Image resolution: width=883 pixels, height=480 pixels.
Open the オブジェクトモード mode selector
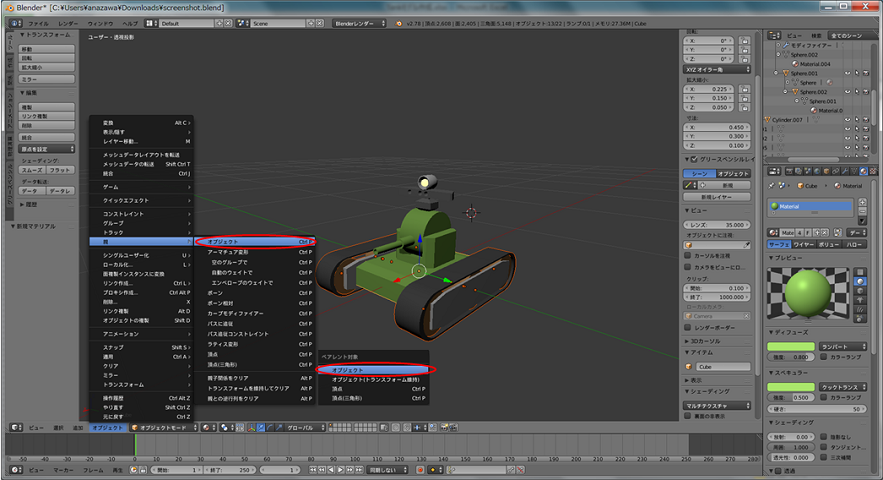tap(166, 427)
